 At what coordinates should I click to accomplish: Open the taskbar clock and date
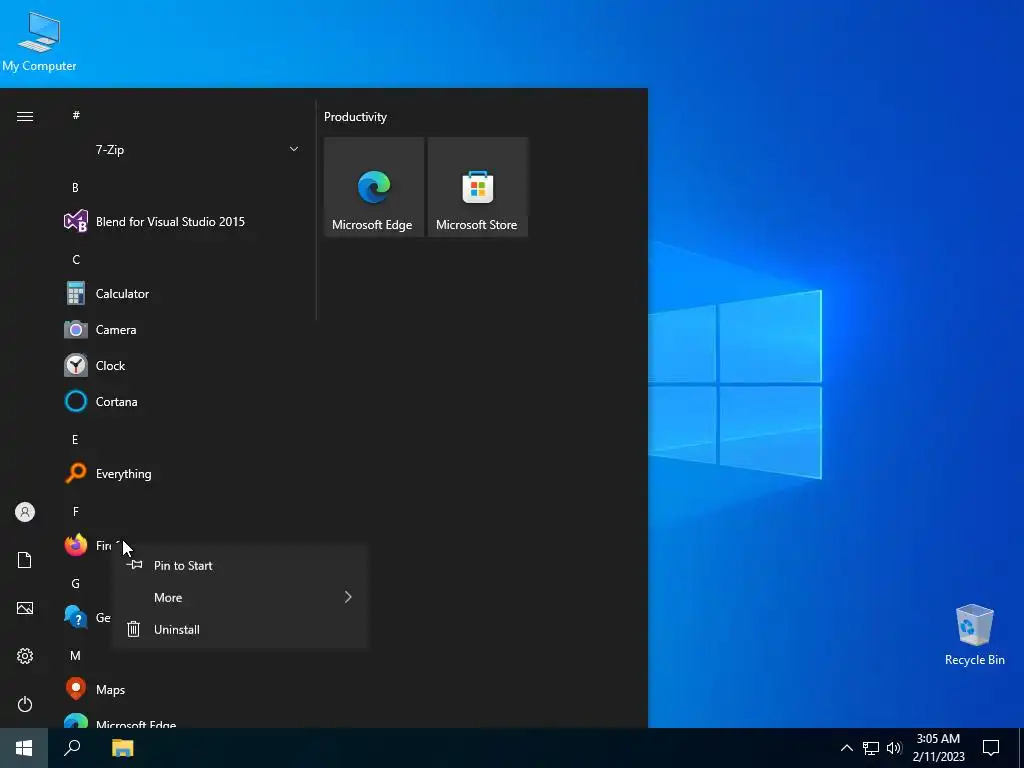click(938, 748)
